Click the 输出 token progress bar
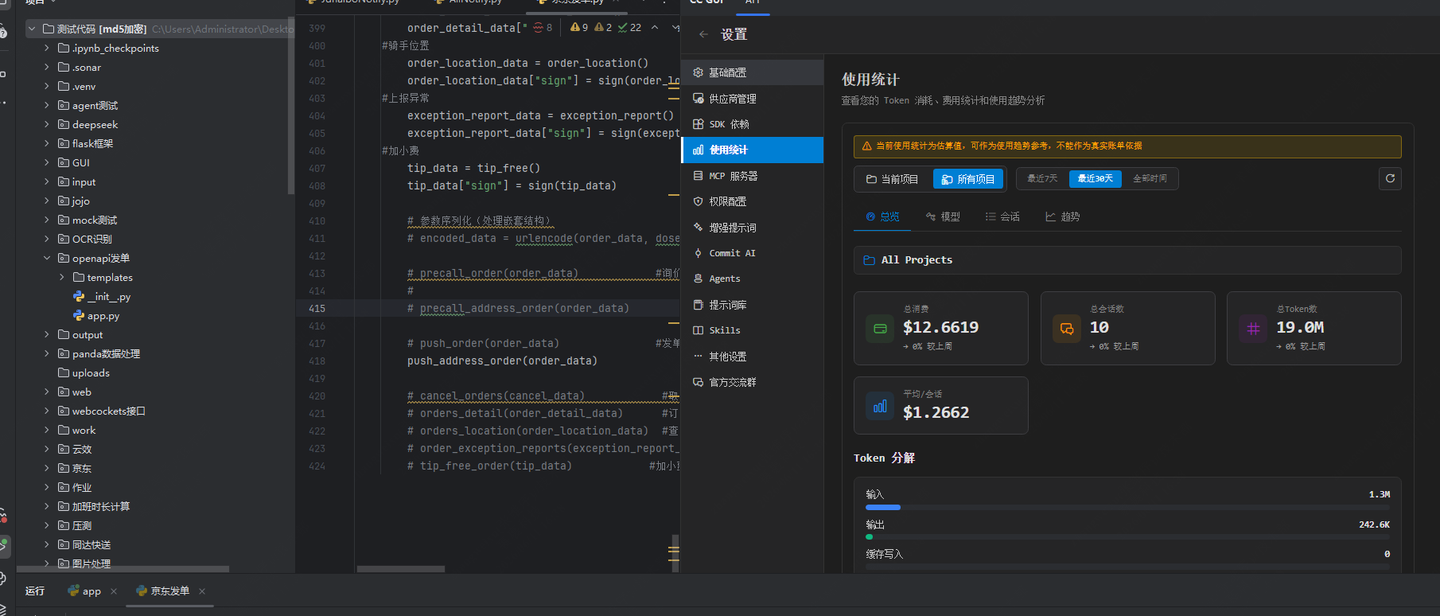Viewport: 1440px width, 616px height. [x=1127, y=537]
